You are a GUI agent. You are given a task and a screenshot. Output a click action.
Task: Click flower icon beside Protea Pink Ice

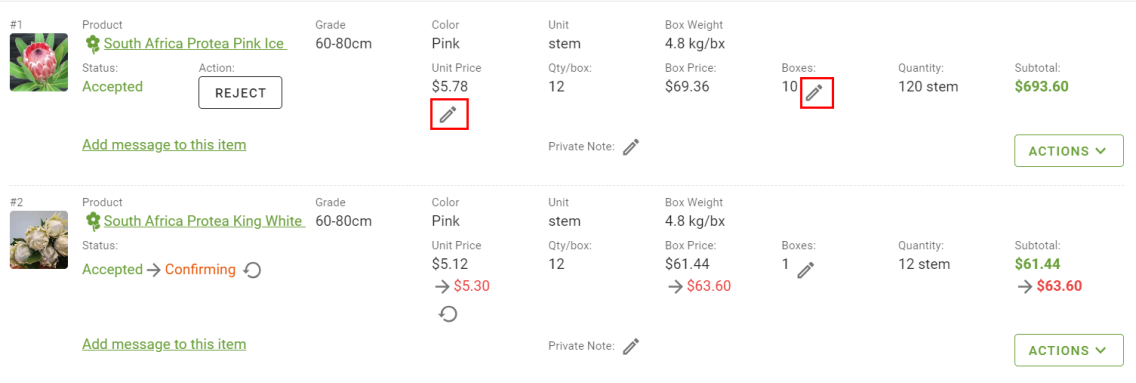pyautogui.click(x=92, y=43)
